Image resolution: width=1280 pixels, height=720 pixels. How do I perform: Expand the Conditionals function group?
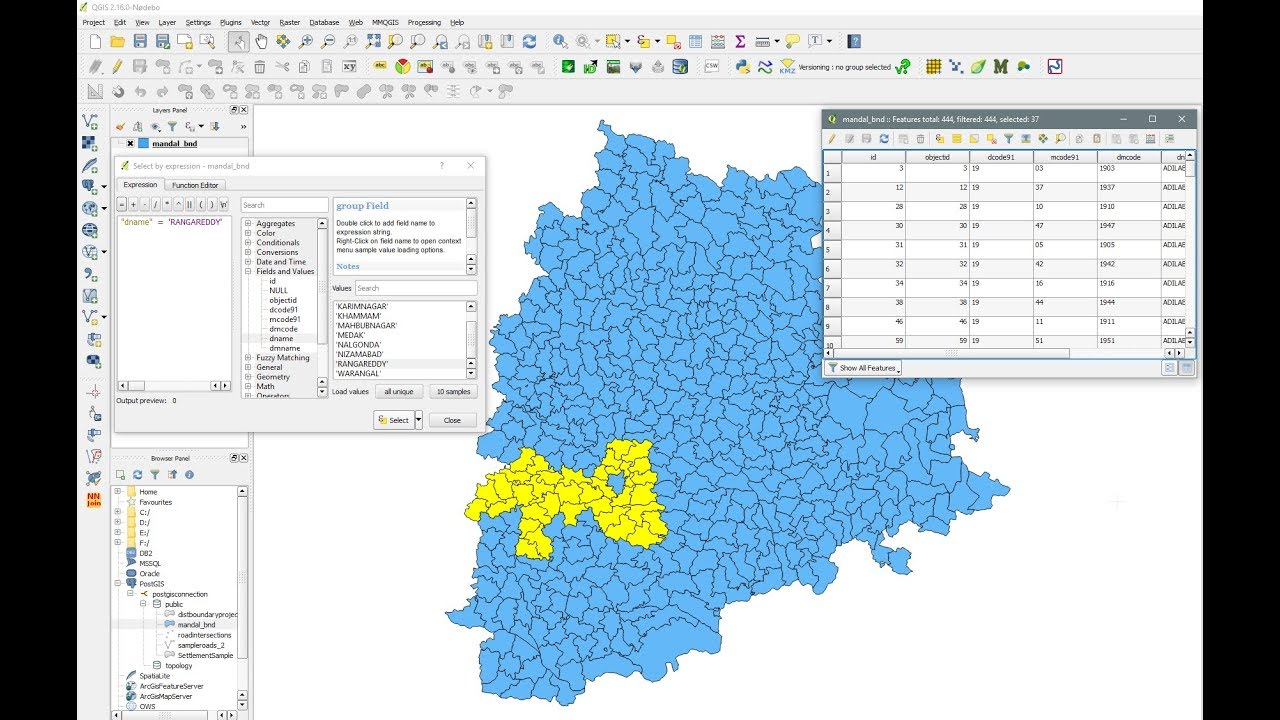(247, 243)
